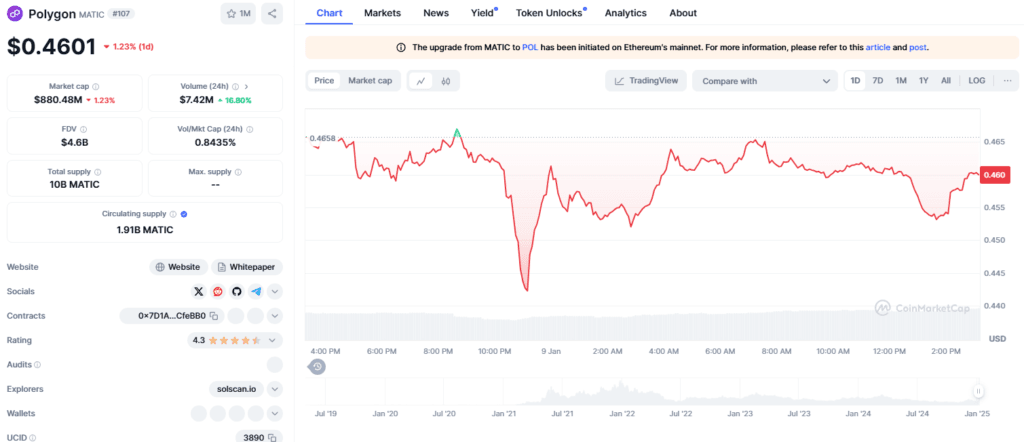
Task: Open the Whitepaper button
Action: [247, 267]
